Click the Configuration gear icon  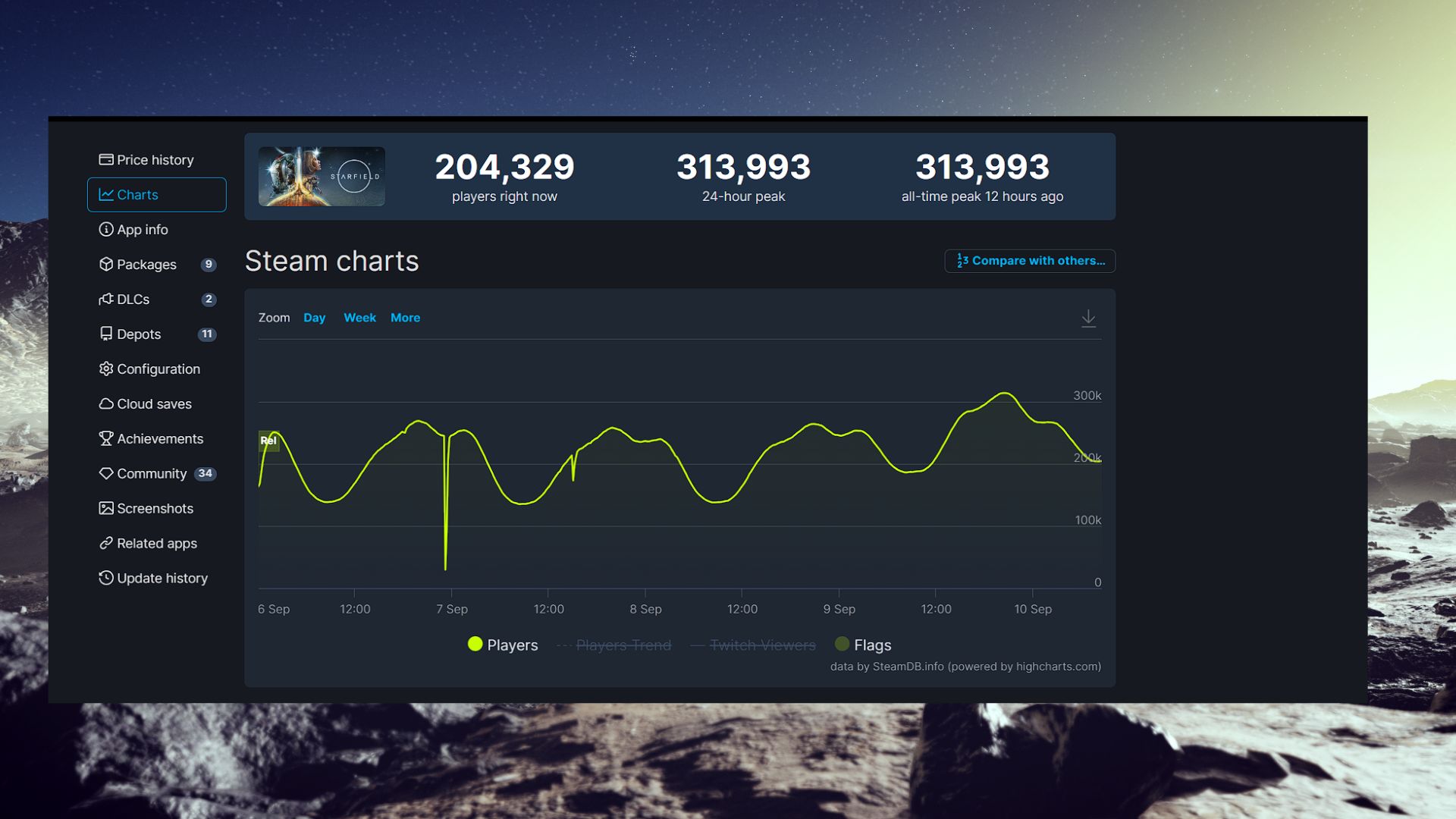point(106,369)
